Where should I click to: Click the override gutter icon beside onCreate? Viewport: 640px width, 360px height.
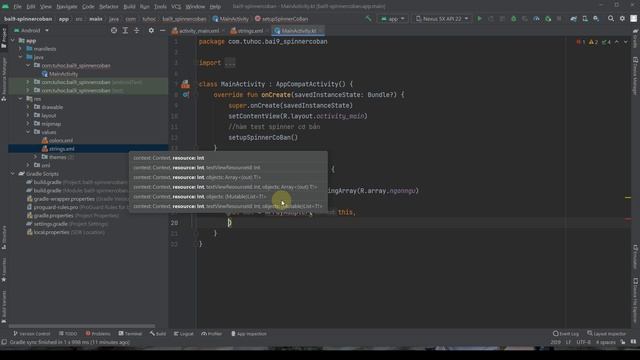(x=186, y=95)
